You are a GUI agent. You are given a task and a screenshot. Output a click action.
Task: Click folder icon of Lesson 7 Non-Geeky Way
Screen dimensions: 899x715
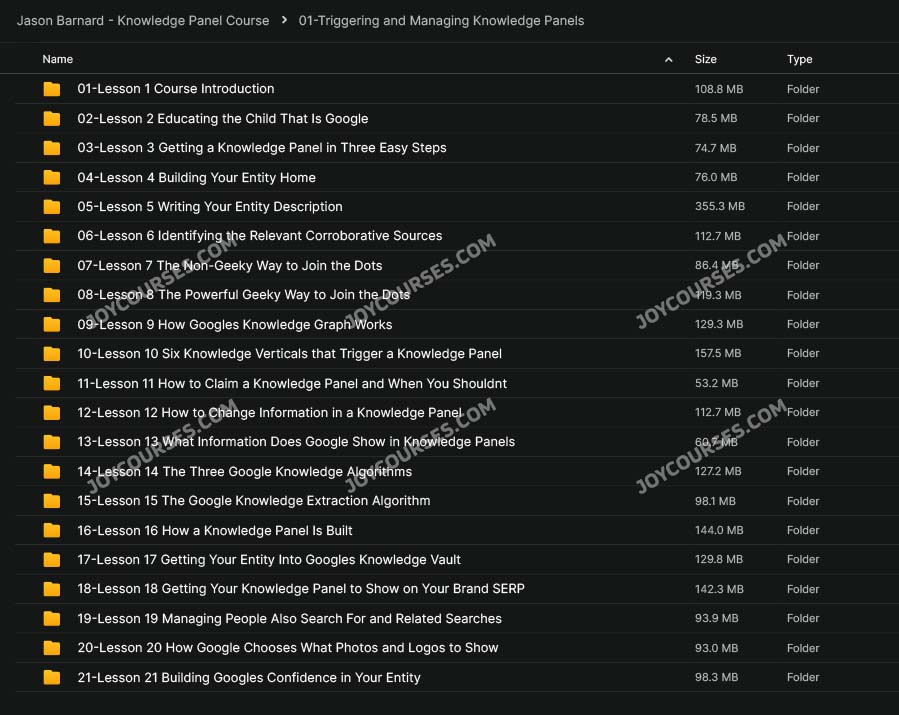click(52, 265)
